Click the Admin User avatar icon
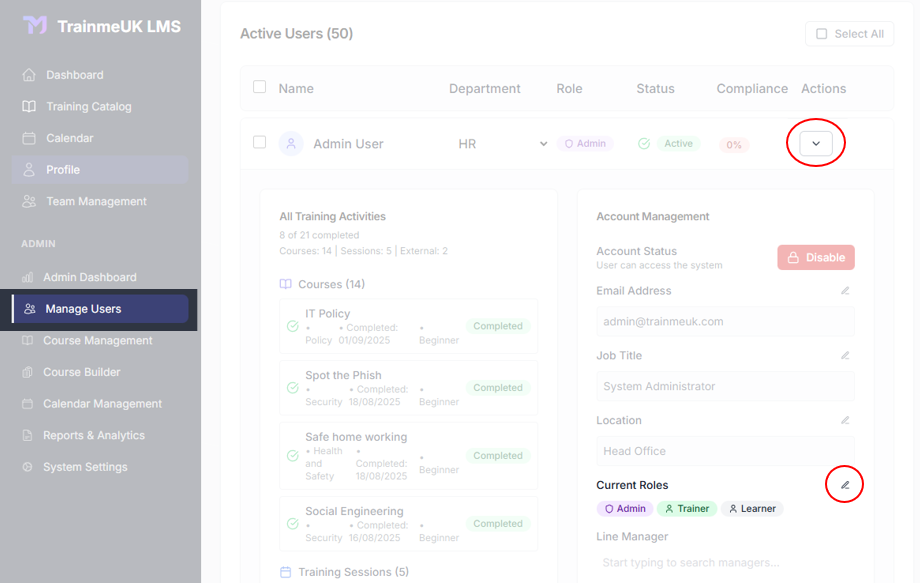This screenshot has height=583, width=920. pos(290,143)
